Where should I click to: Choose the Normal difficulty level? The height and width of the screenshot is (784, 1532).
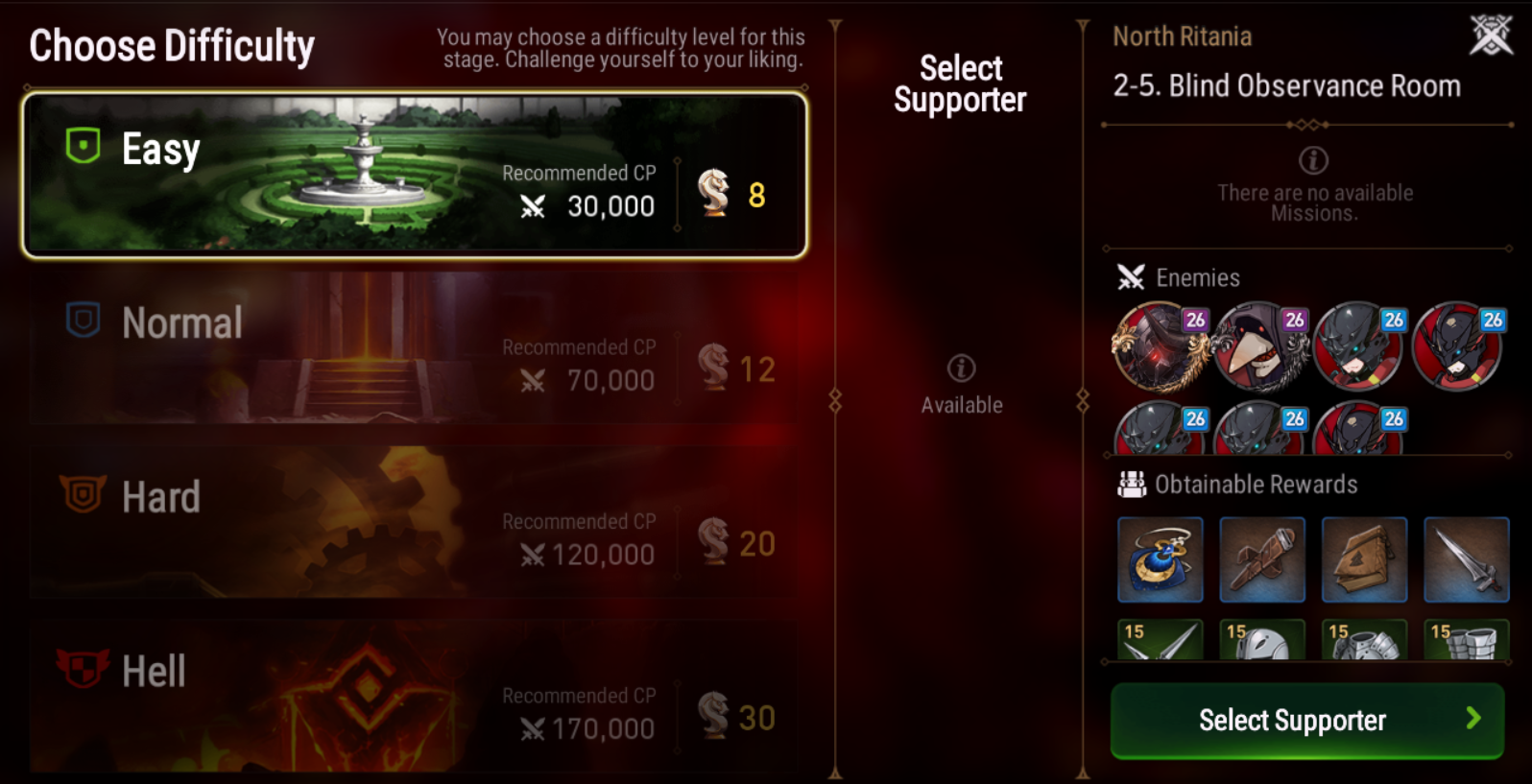[415, 347]
